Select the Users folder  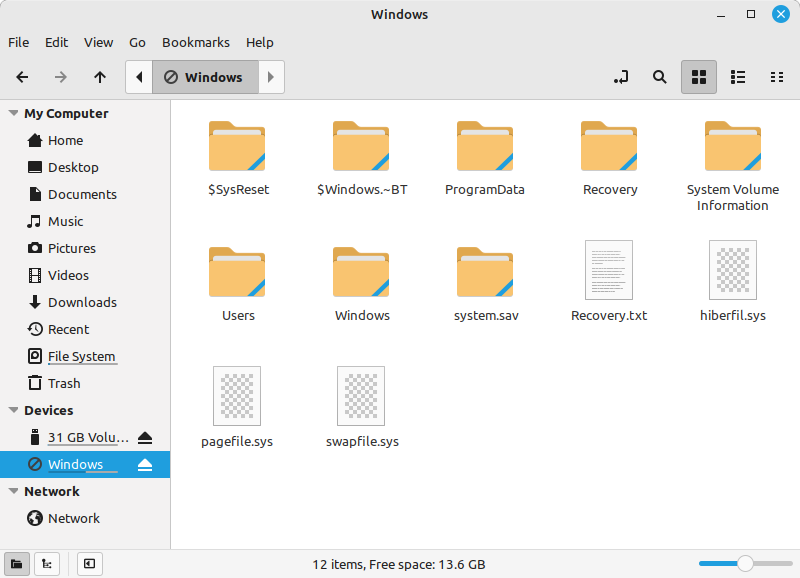pyautogui.click(x=237, y=284)
